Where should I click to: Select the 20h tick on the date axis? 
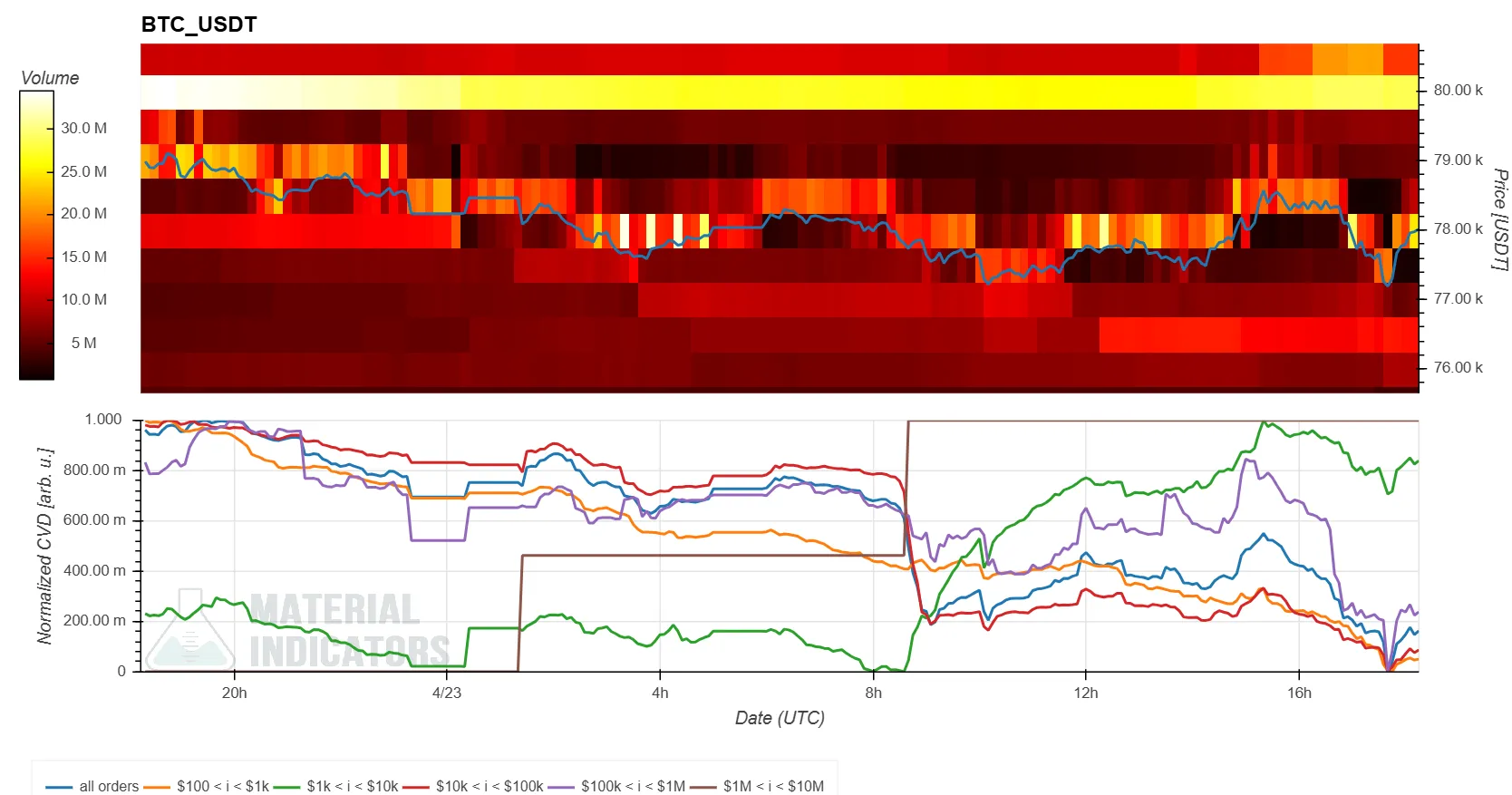click(x=234, y=693)
